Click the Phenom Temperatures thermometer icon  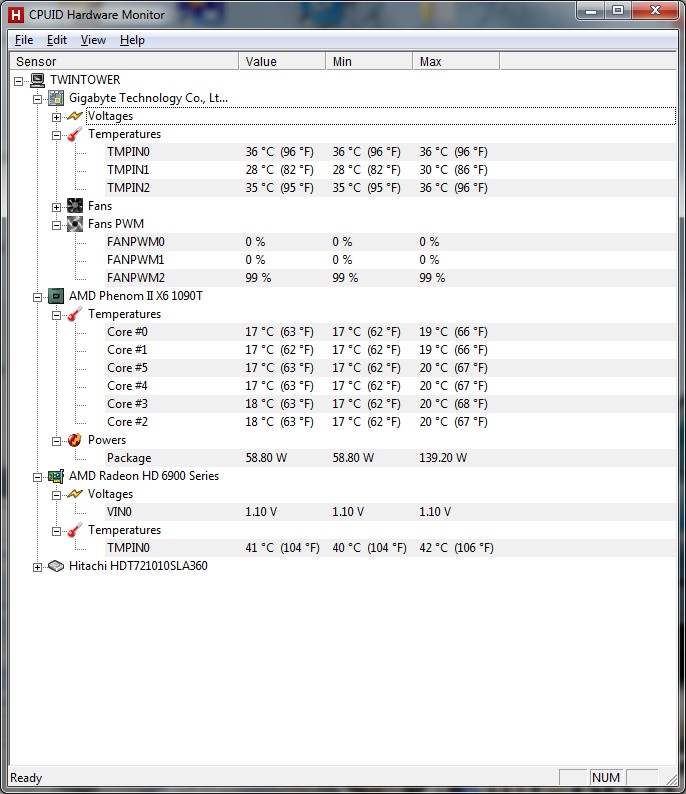pyautogui.click(x=75, y=314)
